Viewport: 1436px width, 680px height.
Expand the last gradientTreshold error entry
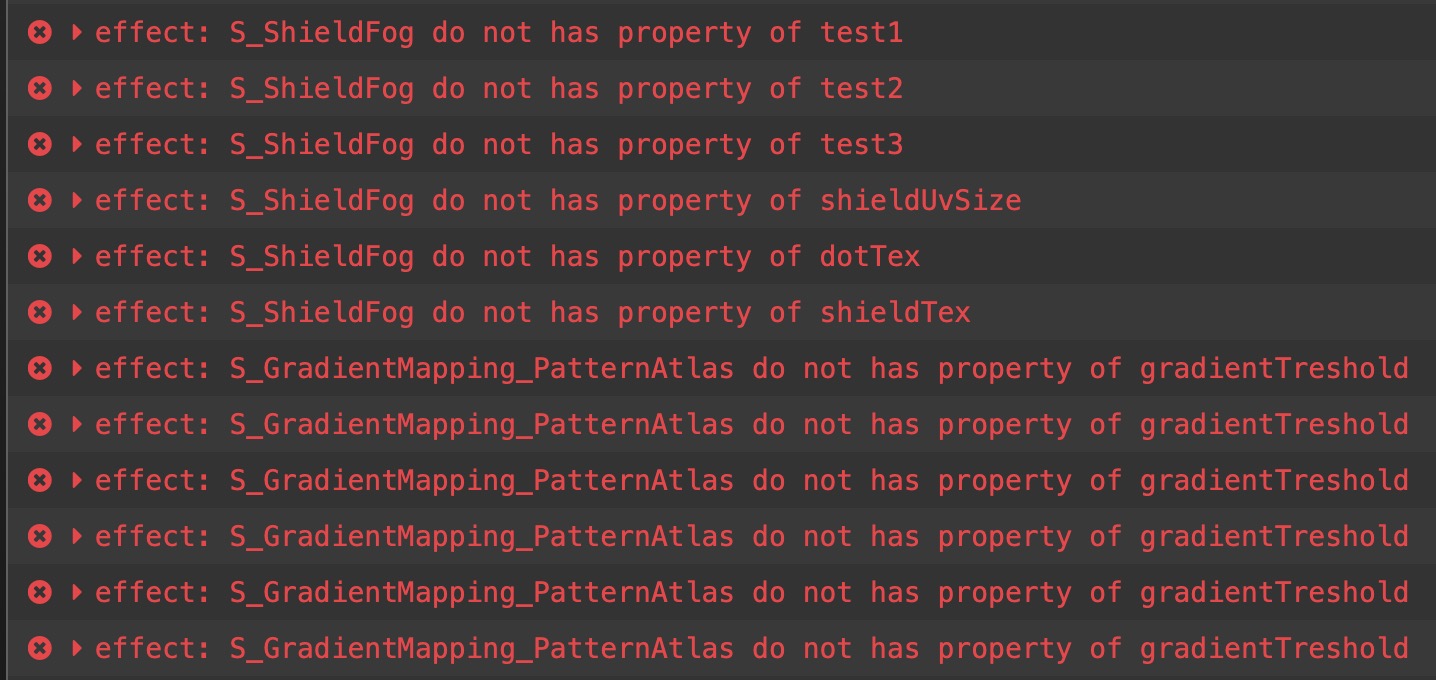(77, 649)
